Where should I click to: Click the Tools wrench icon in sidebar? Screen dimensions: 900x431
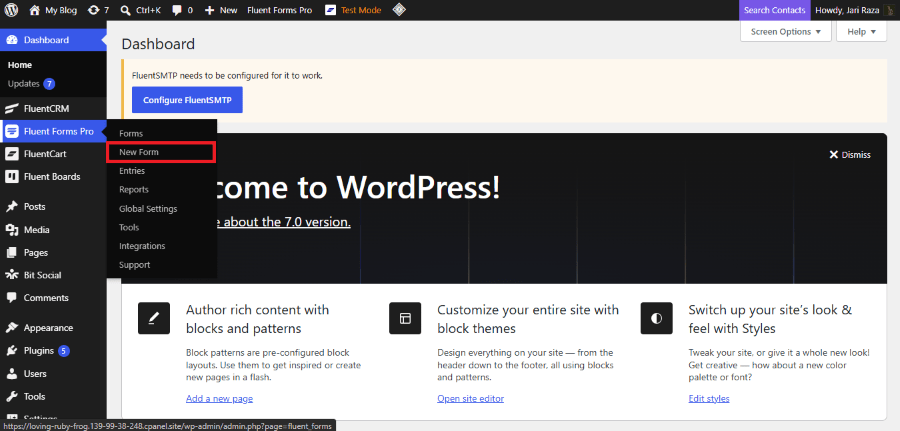pos(12,397)
